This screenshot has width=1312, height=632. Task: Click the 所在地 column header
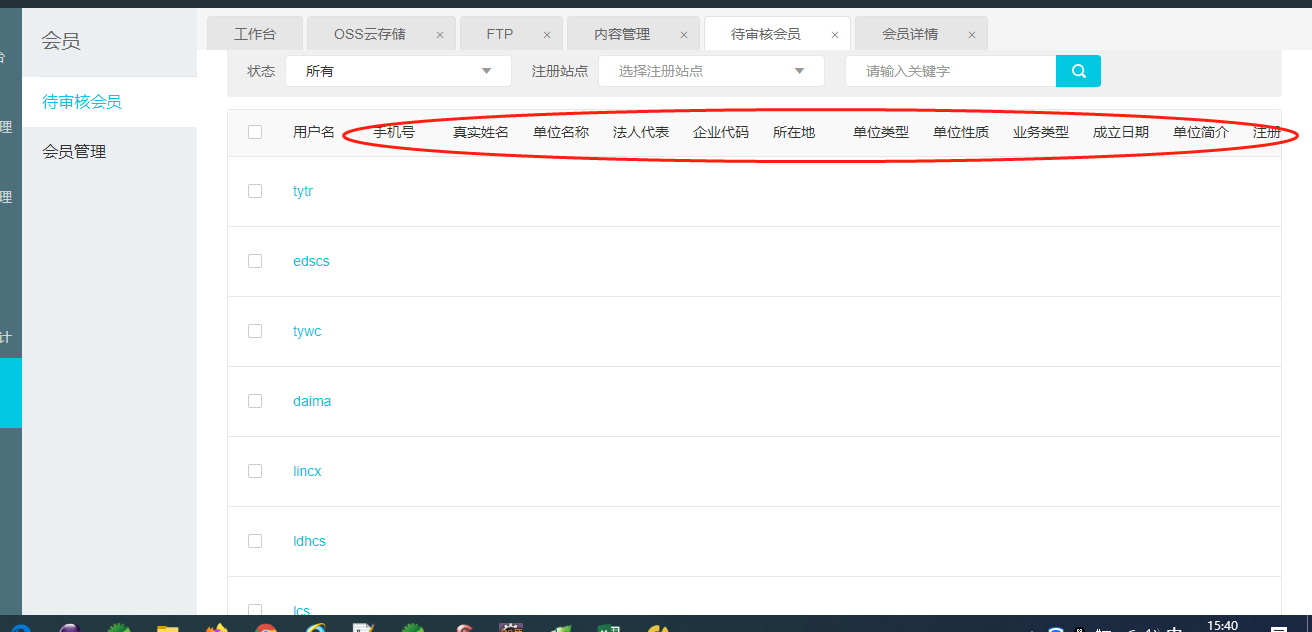tap(794, 132)
